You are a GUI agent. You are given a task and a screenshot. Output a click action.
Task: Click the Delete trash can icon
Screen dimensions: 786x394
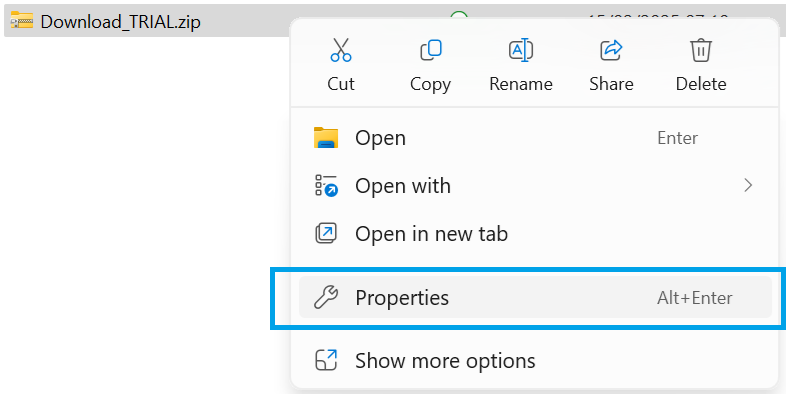point(701,50)
